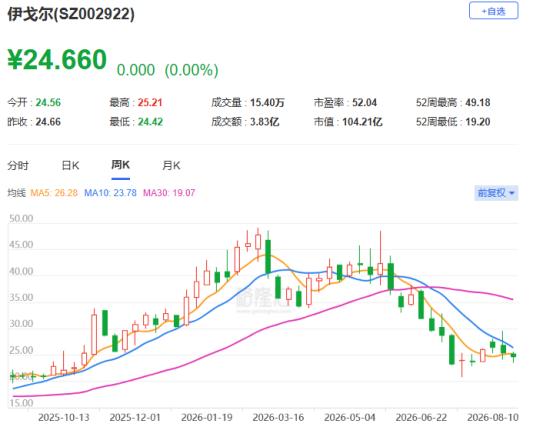Click the MA30 19.07 indicator label

coord(169,193)
